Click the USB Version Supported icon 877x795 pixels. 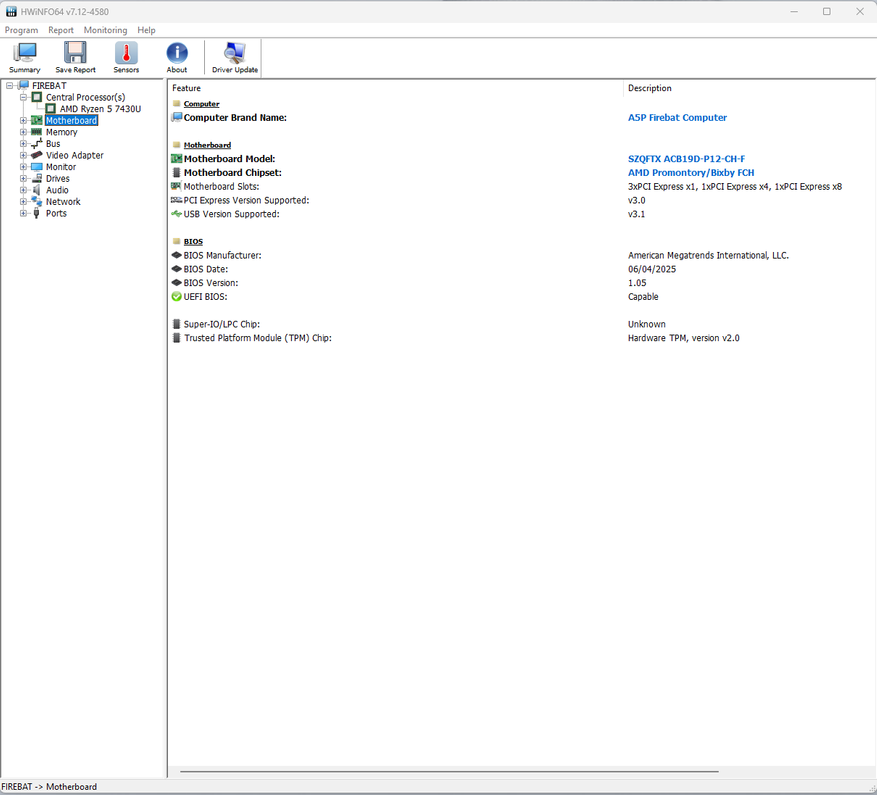[x=176, y=214]
